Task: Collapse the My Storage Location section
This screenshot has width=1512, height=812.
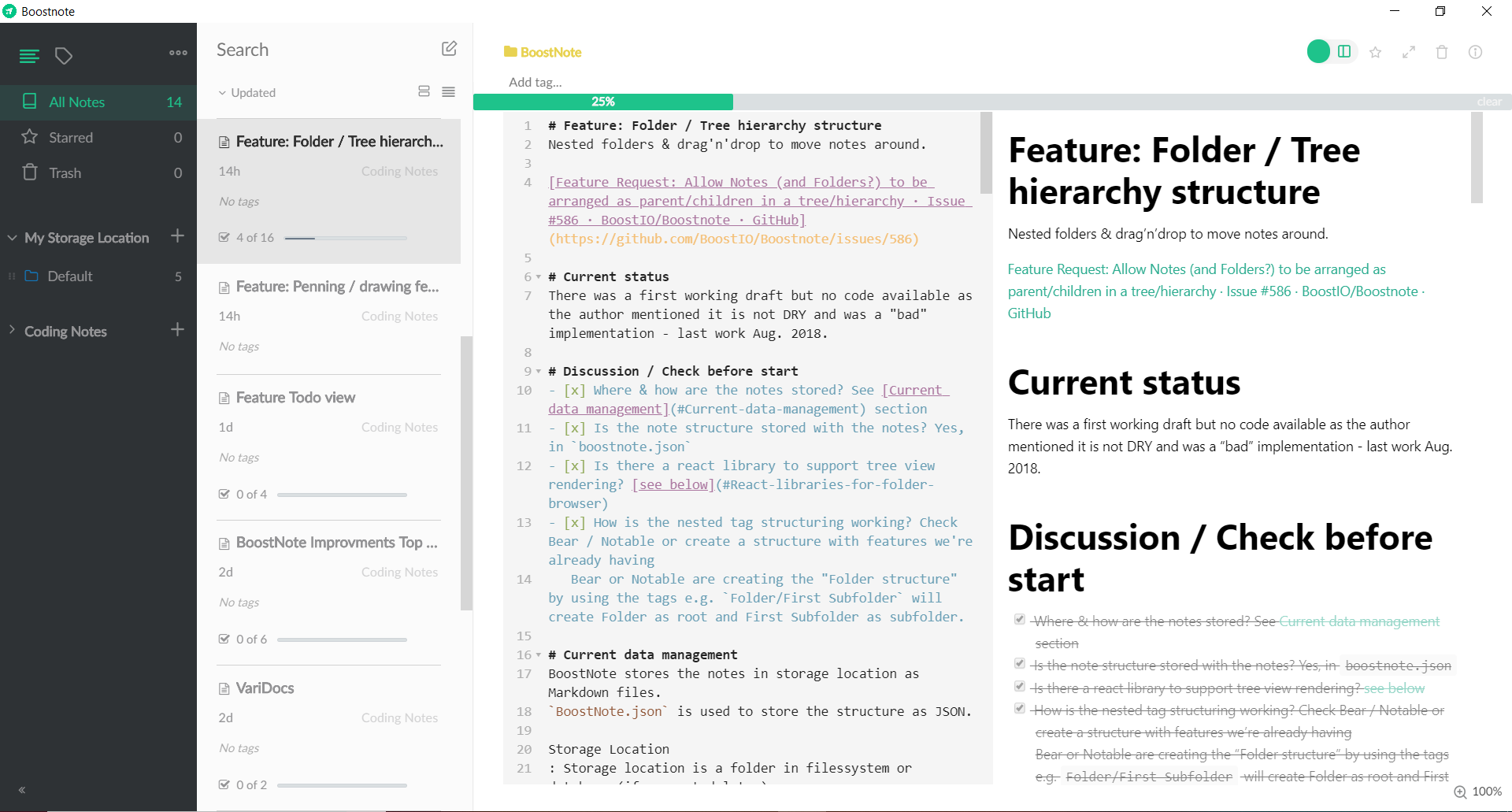Action: [x=12, y=237]
